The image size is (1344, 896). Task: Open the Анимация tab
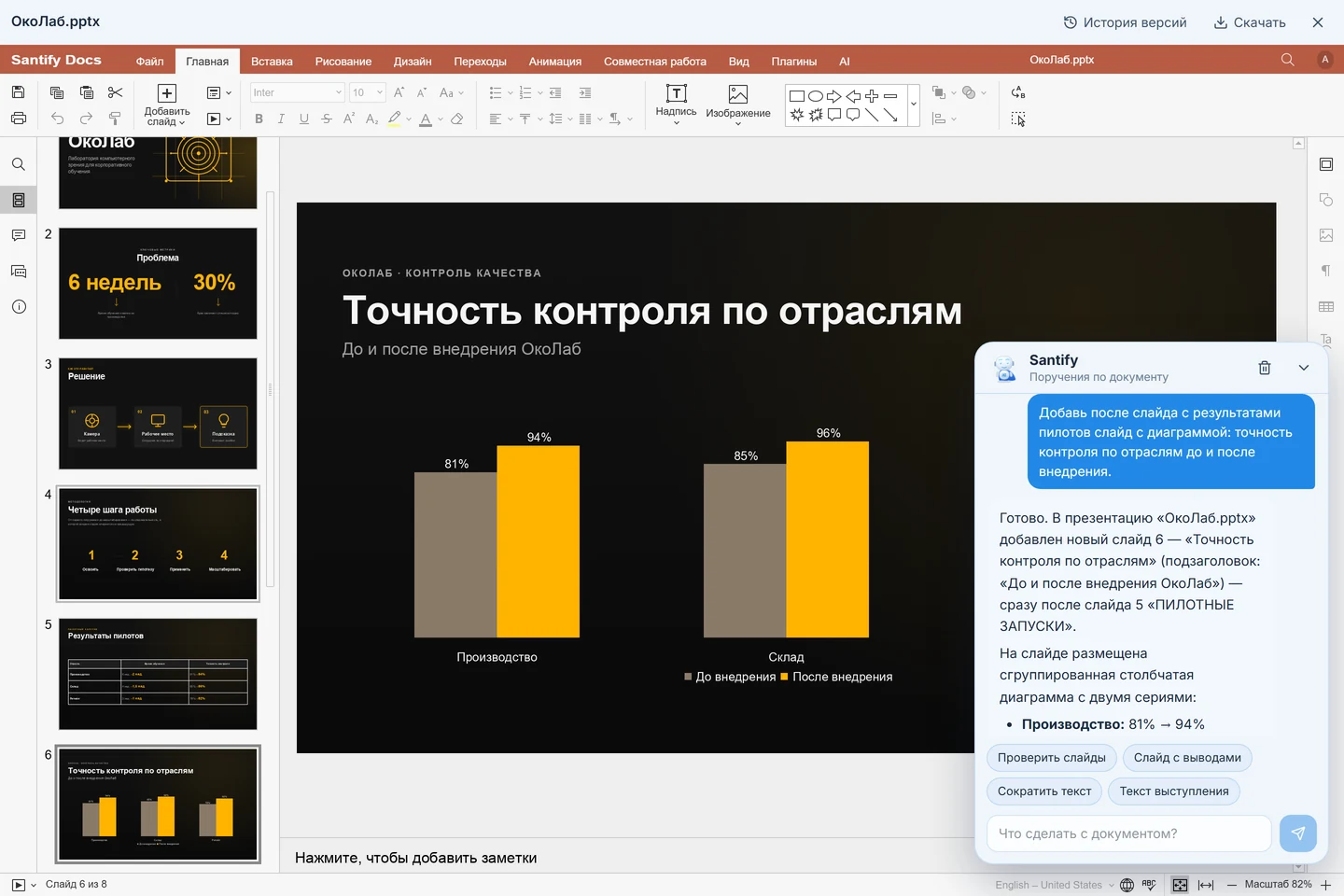[555, 62]
